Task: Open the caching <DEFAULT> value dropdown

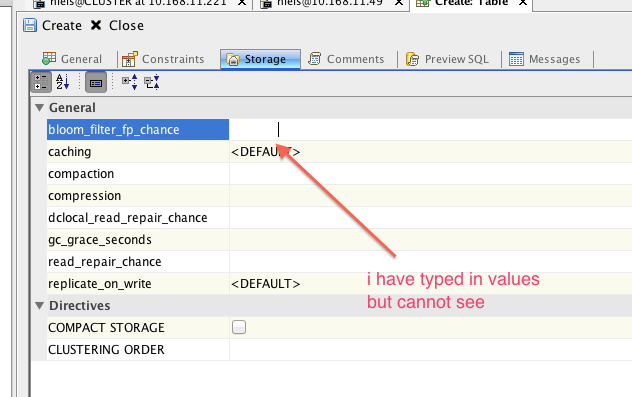Action: (x=431, y=152)
